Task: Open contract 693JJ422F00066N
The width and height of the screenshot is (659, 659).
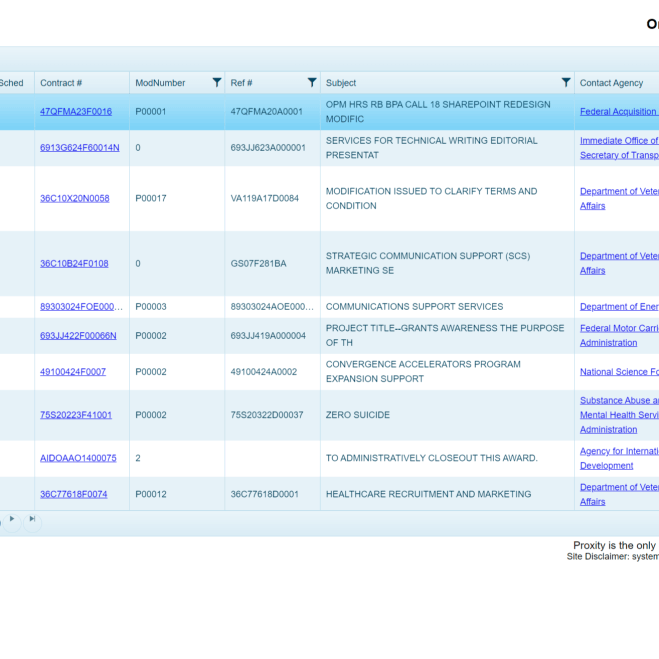Action: (78, 336)
